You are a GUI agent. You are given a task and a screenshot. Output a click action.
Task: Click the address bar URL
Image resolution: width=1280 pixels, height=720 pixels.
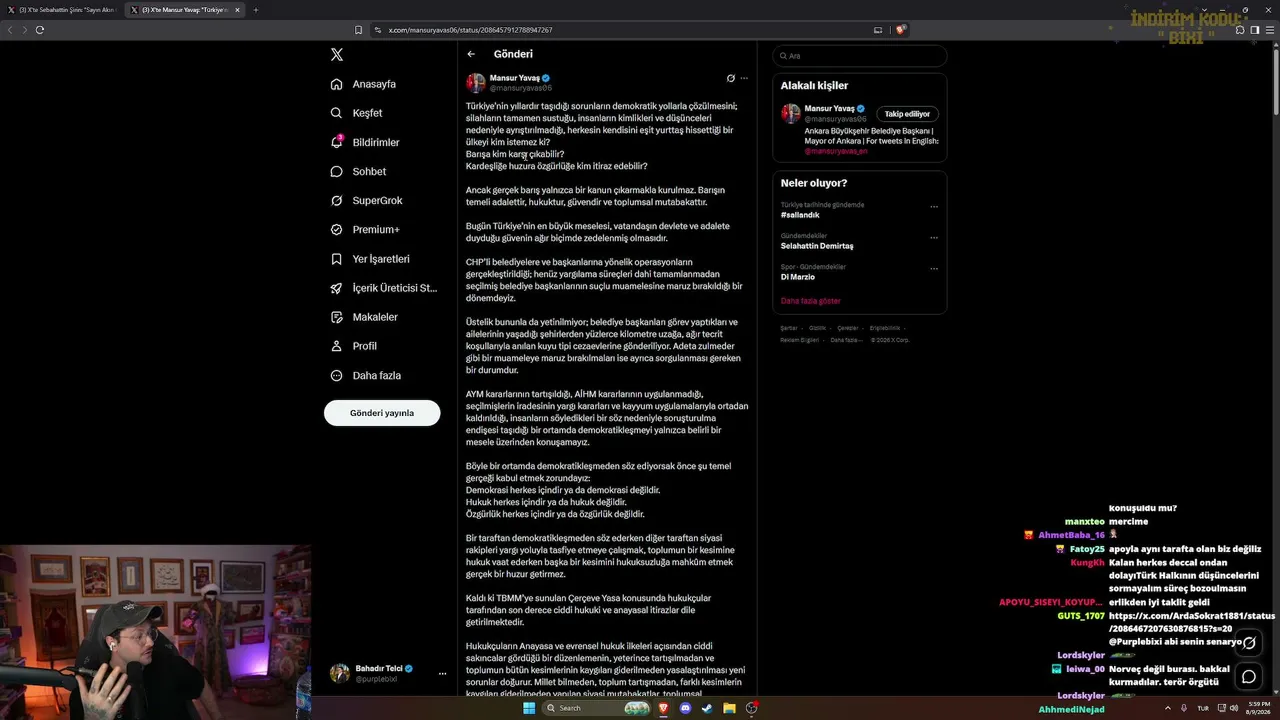point(470,30)
